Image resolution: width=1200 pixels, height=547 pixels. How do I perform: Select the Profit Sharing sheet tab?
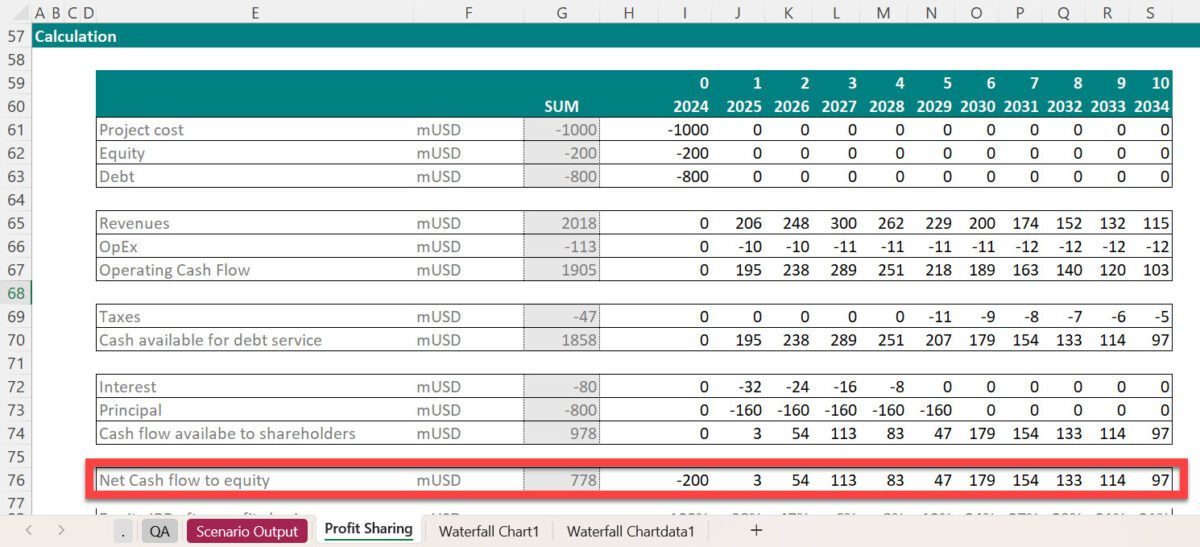tap(368, 530)
